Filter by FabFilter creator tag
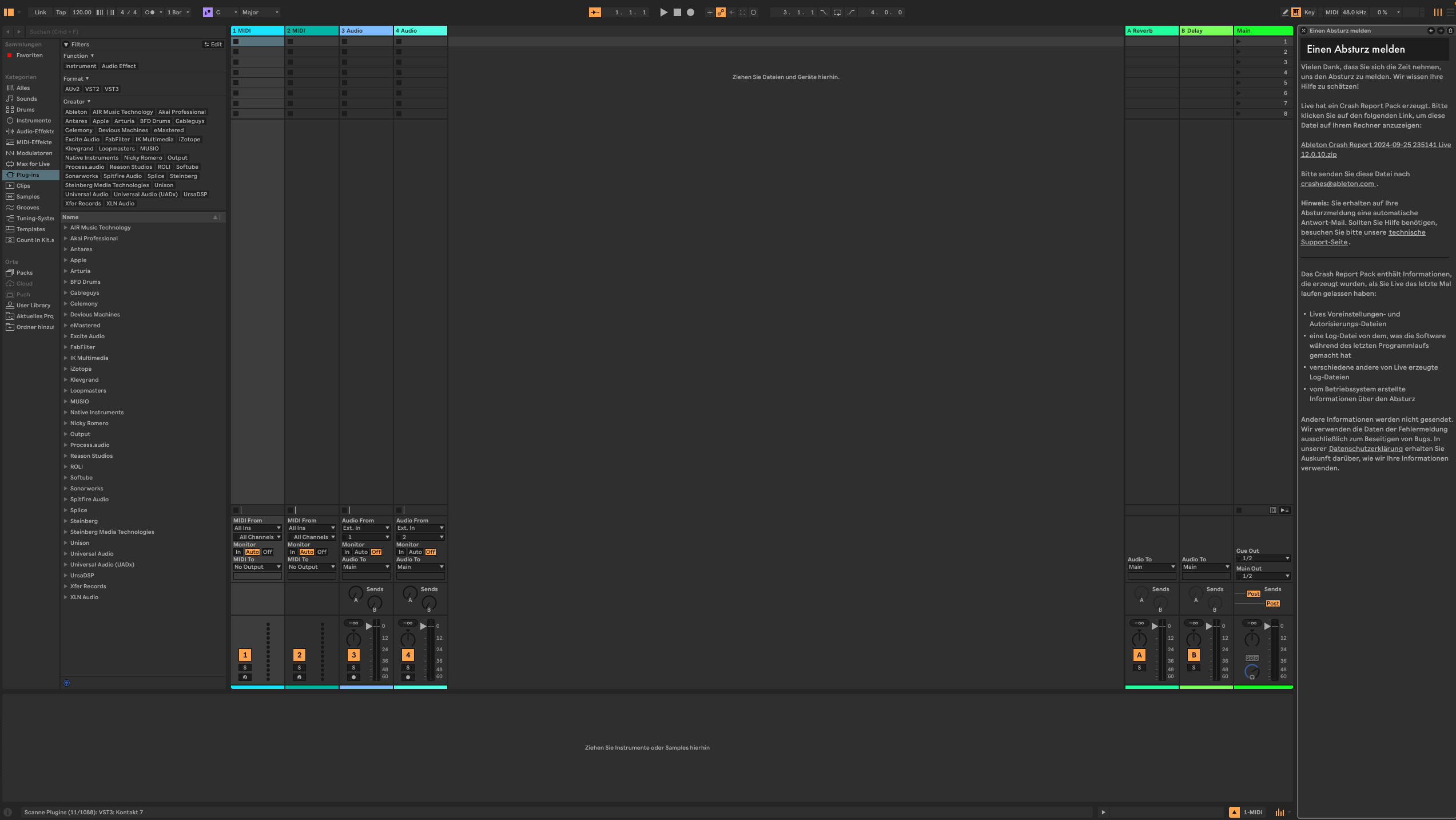Screen dimensions: 1456x820 point(117,139)
